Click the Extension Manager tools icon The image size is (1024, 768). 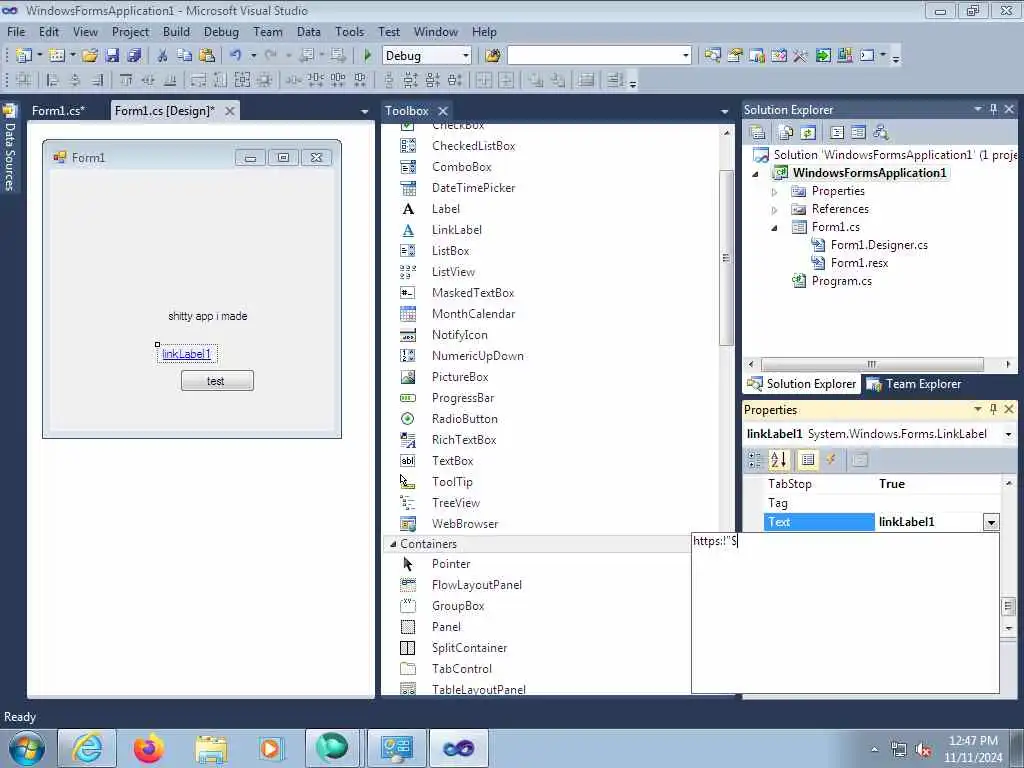pyautogui.click(x=801, y=56)
